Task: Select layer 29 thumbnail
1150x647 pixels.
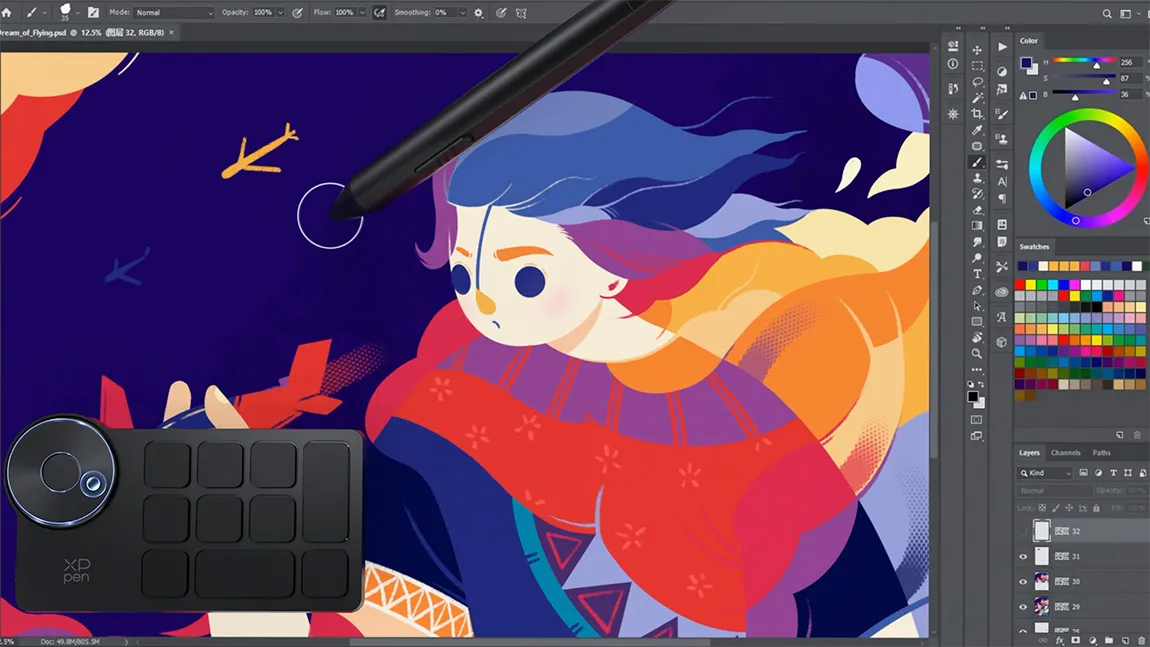Action: pyautogui.click(x=1041, y=607)
